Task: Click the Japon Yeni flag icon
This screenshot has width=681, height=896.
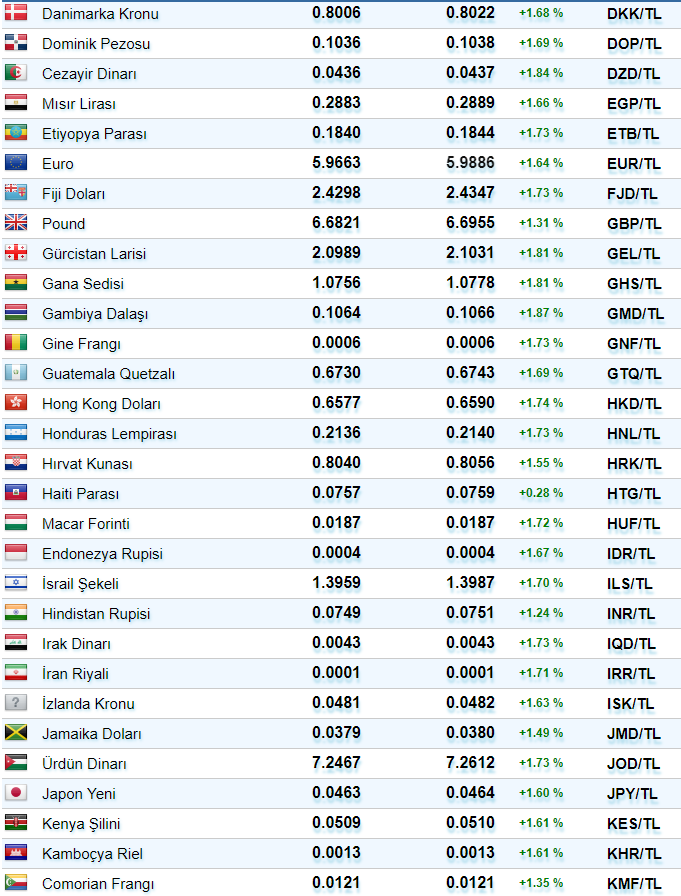Action: point(16,793)
